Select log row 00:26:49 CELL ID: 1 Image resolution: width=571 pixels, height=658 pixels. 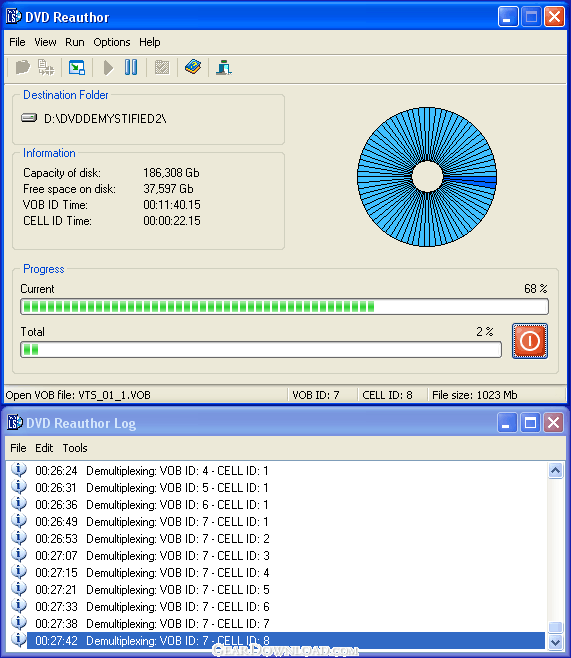click(x=286, y=522)
